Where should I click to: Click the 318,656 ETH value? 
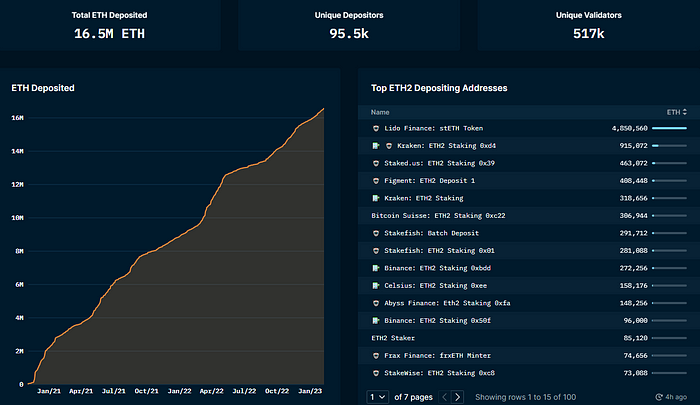pyautogui.click(x=633, y=198)
